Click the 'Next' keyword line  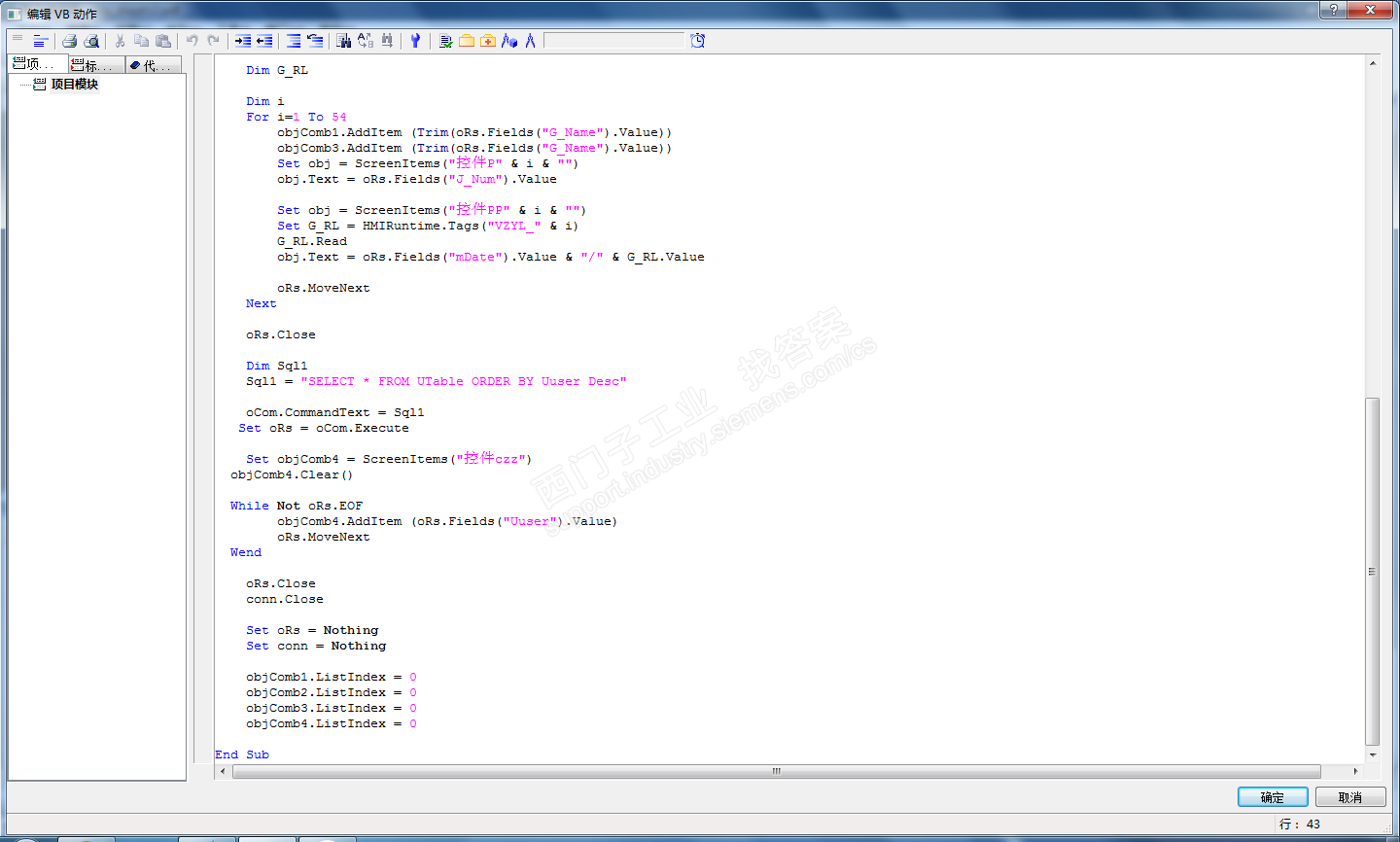(x=262, y=303)
